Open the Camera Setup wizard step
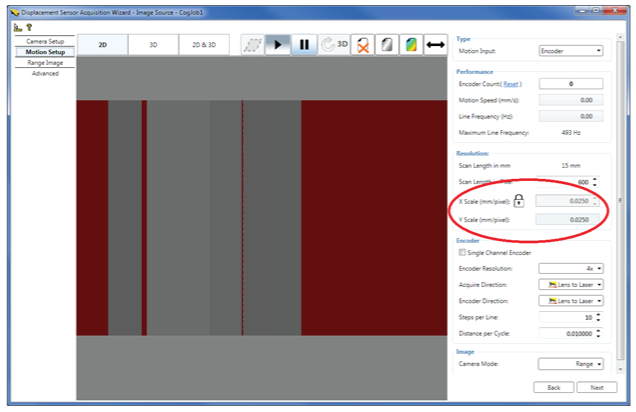Image resolution: width=636 pixels, height=412 pixels. pos(45,41)
